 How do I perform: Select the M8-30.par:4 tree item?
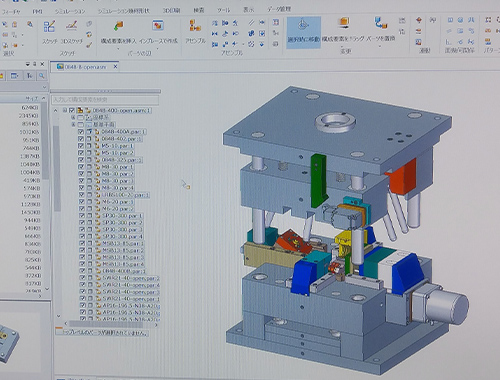click(x=117, y=188)
